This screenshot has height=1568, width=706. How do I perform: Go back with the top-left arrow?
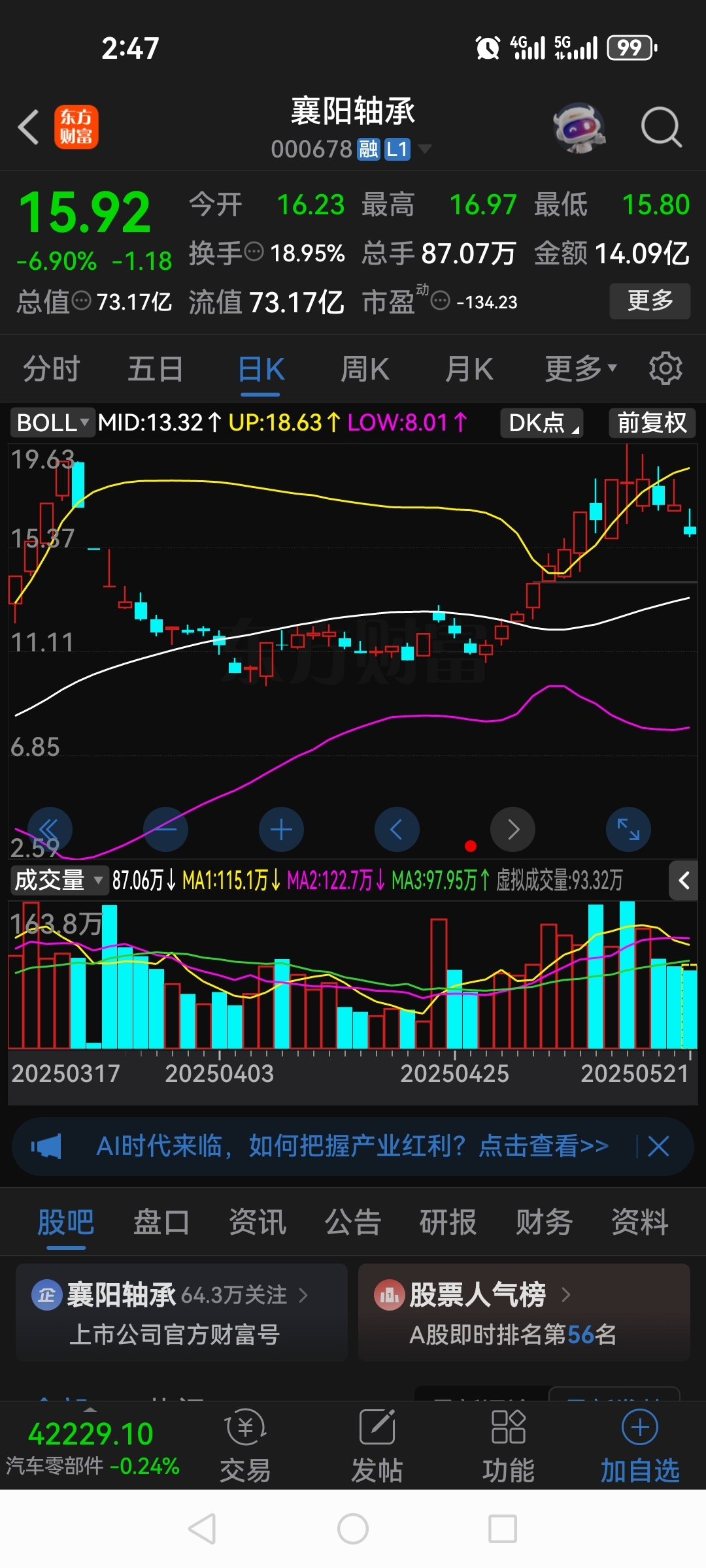[29, 127]
